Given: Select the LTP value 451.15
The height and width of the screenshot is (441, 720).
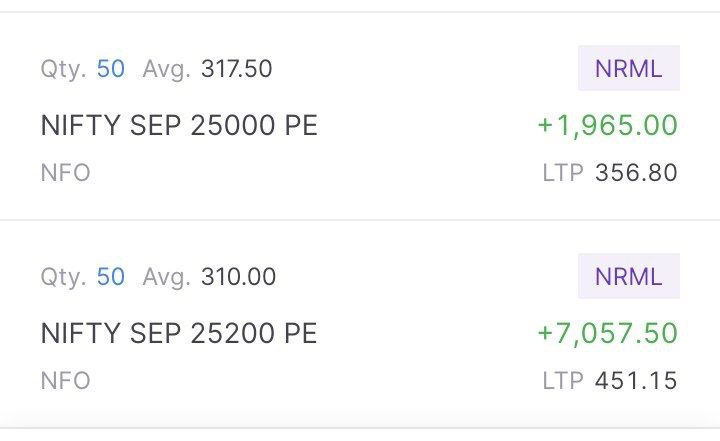Looking at the screenshot, I should pyautogui.click(x=636, y=381).
